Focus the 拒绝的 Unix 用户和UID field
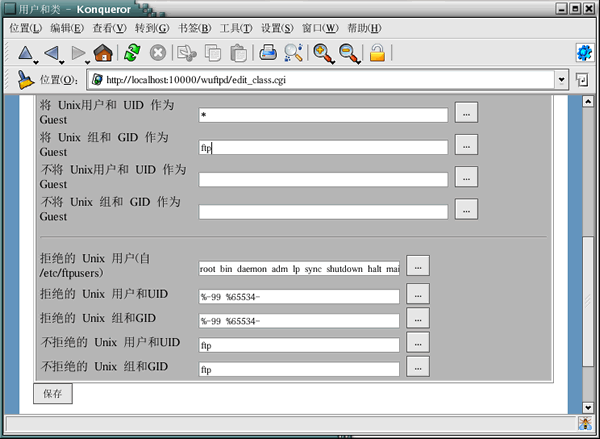Viewport: 600px width, 439px height. 299,297
